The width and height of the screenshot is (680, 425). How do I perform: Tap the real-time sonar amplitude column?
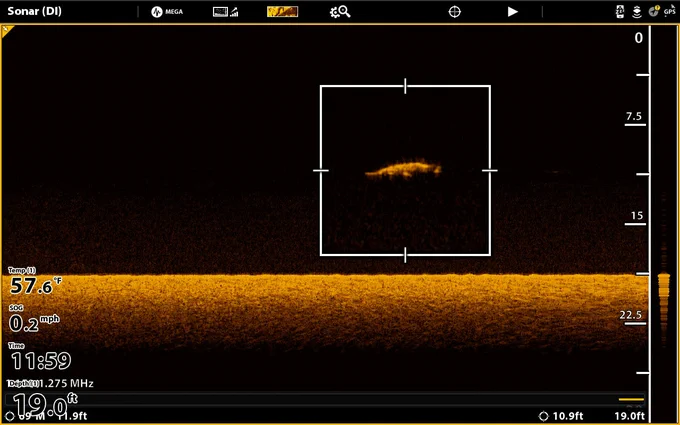pyautogui.click(x=664, y=223)
